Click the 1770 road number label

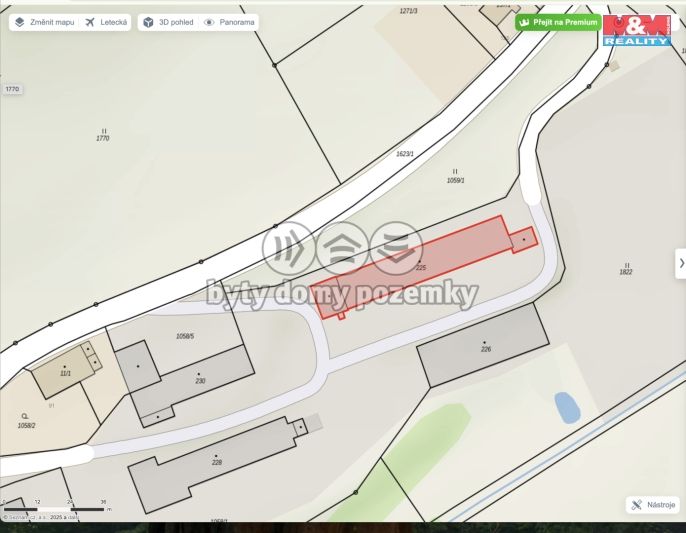click(x=12, y=89)
